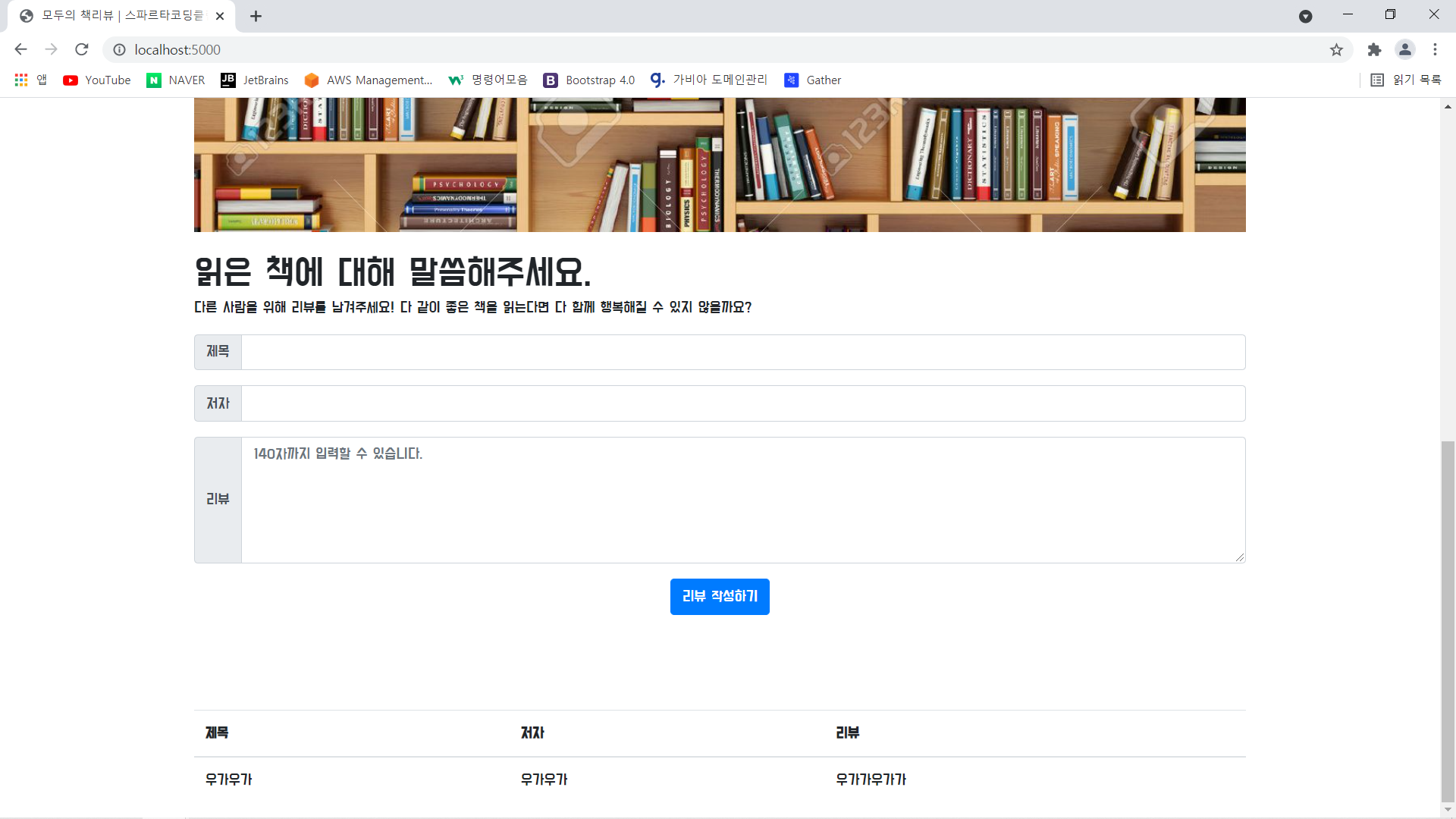Click inside the 리뷰 textarea

click(x=742, y=500)
